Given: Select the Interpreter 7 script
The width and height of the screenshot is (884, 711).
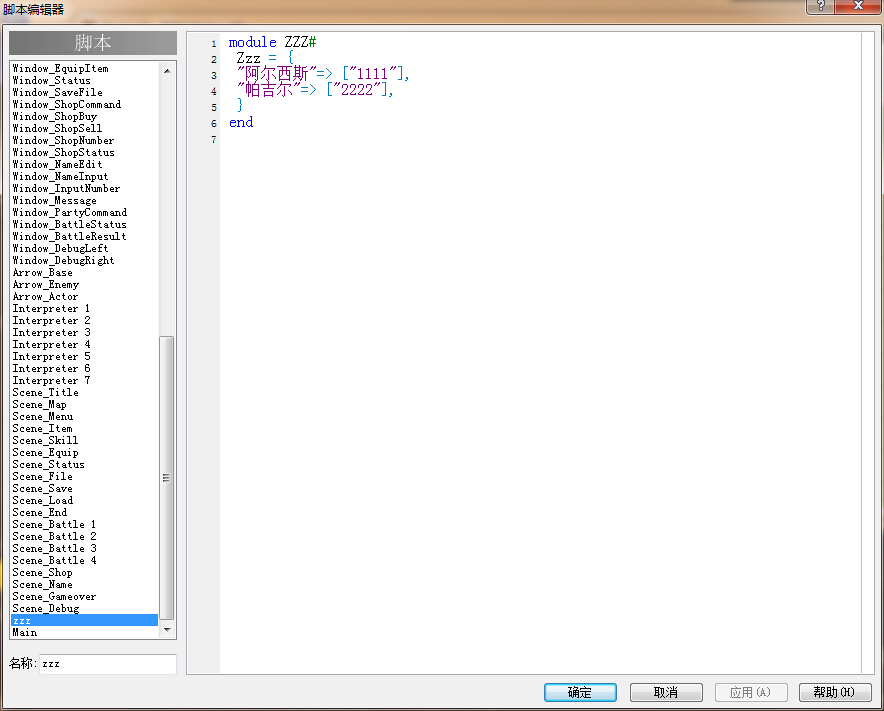Looking at the screenshot, I should [x=84, y=381].
